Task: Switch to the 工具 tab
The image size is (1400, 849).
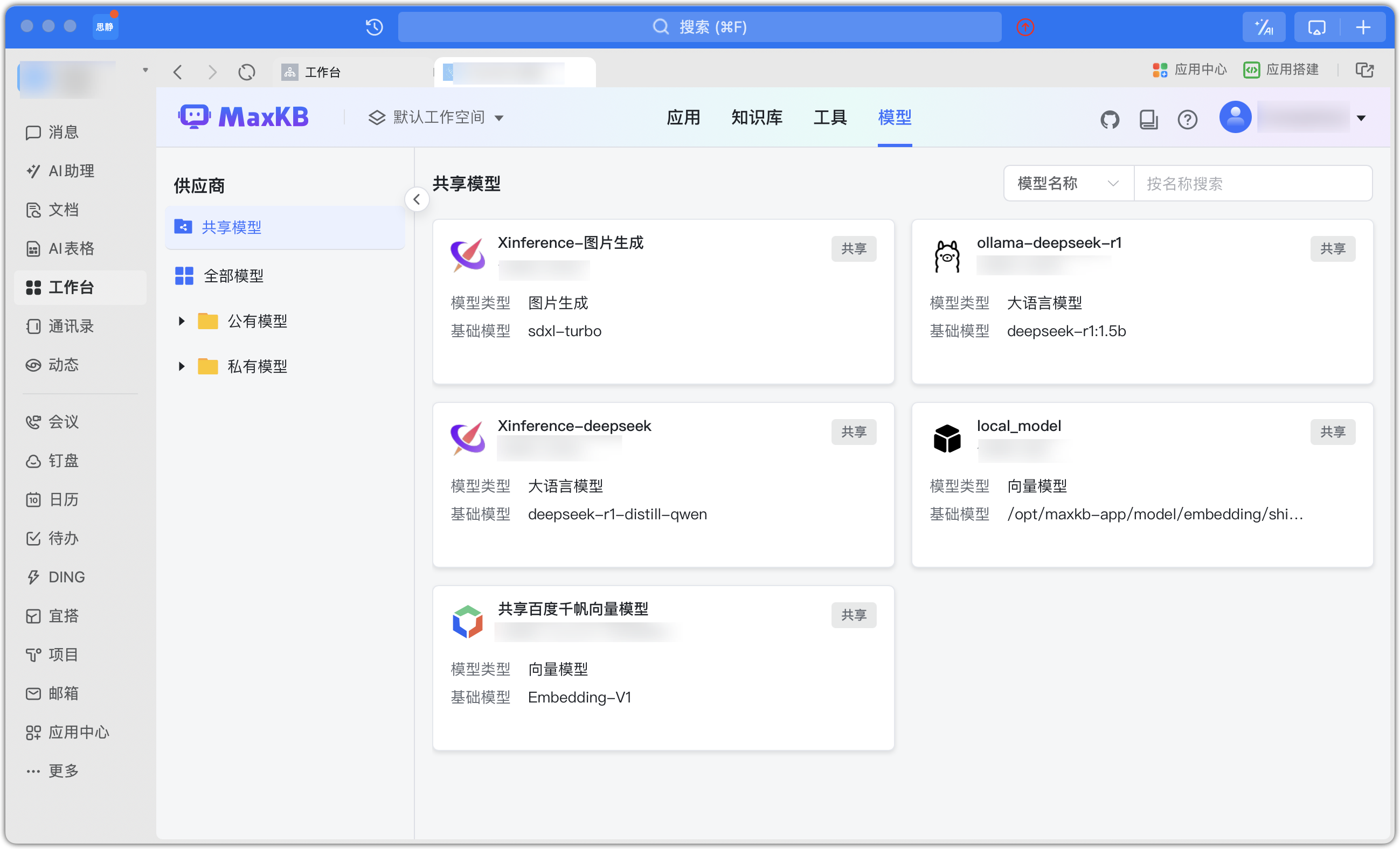Action: [x=829, y=117]
